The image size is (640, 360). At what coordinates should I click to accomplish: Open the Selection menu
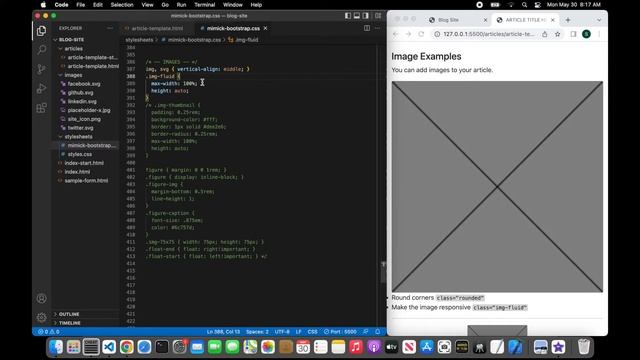point(122,5)
